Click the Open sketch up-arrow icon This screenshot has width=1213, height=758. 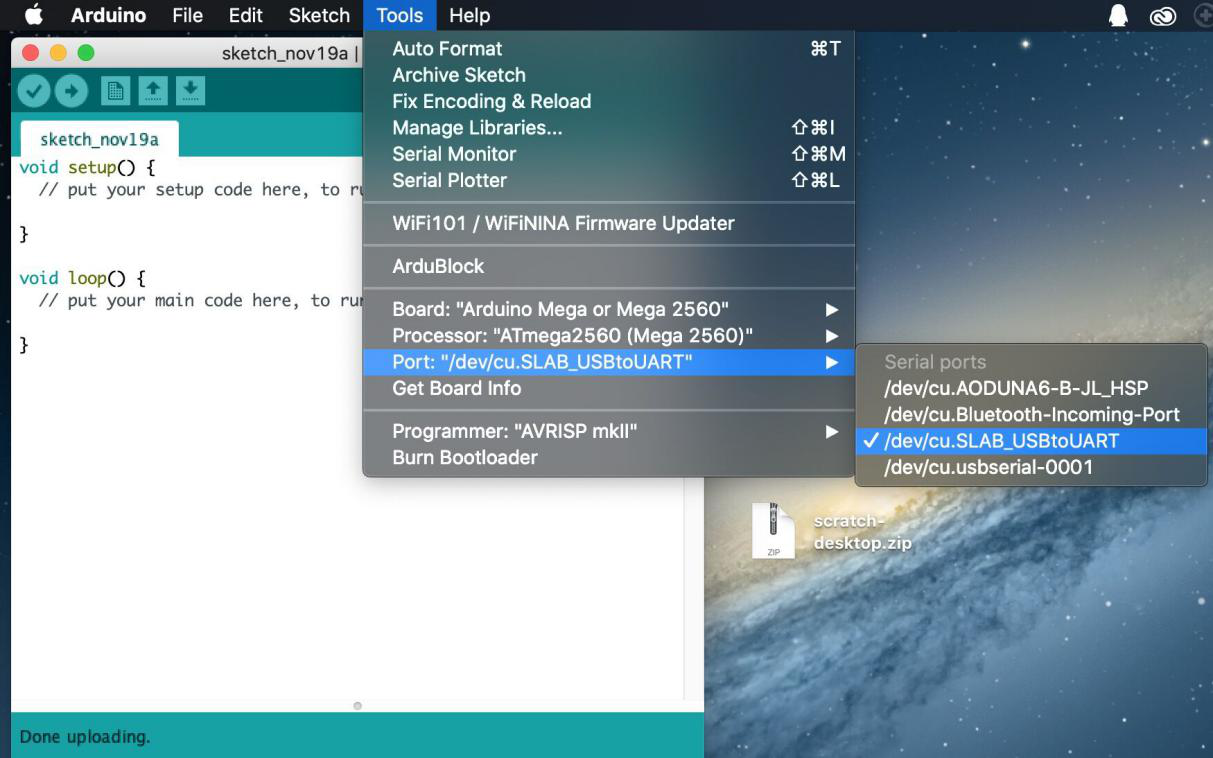pyautogui.click(x=153, y=91)
